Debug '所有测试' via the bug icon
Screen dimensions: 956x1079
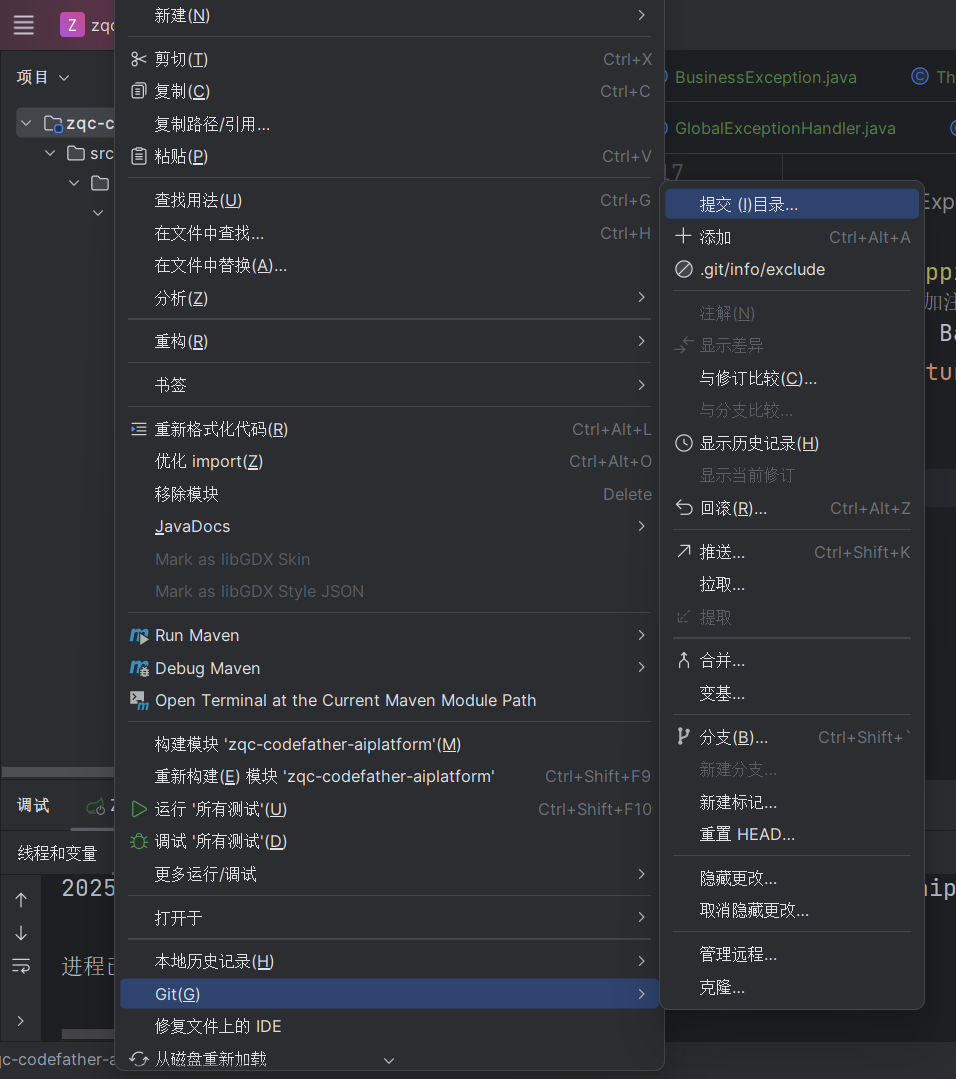pyautogui.click(x=139, y=841)
